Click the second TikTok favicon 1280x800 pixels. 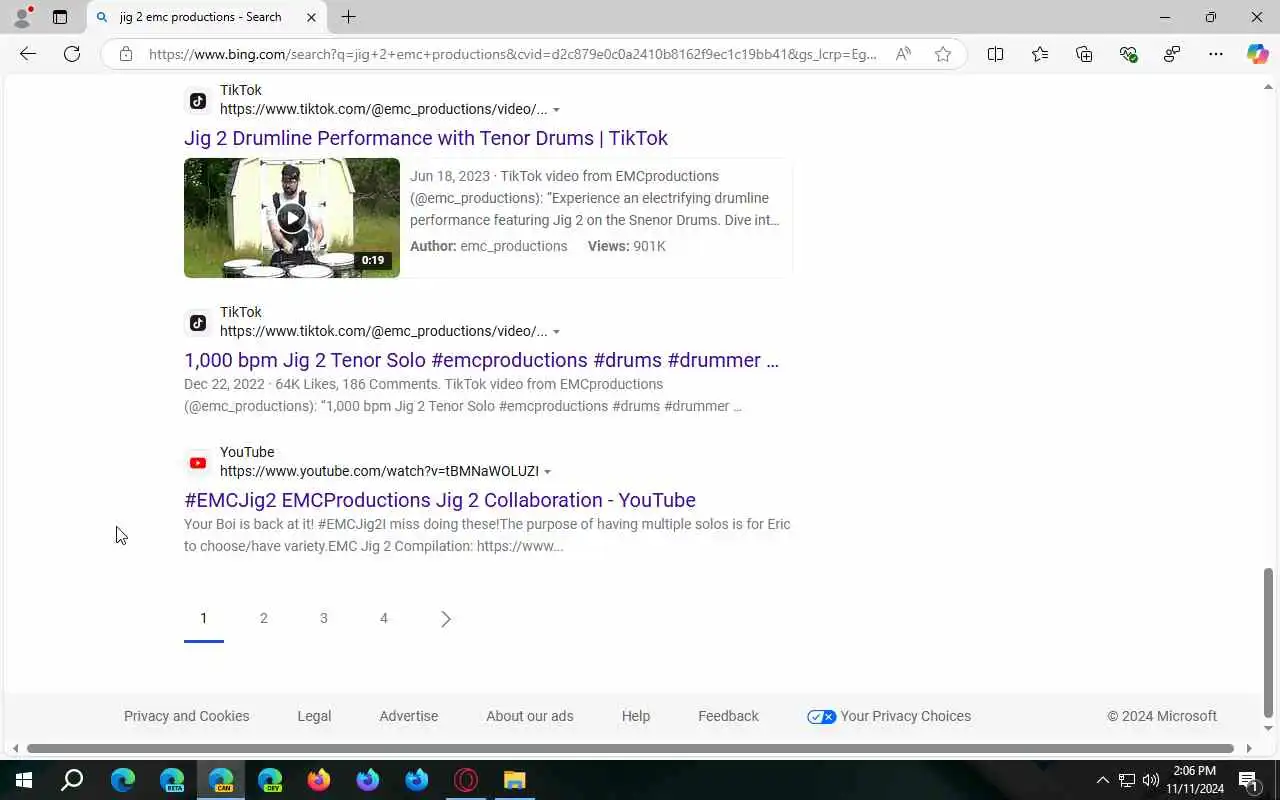pos(198,322)
